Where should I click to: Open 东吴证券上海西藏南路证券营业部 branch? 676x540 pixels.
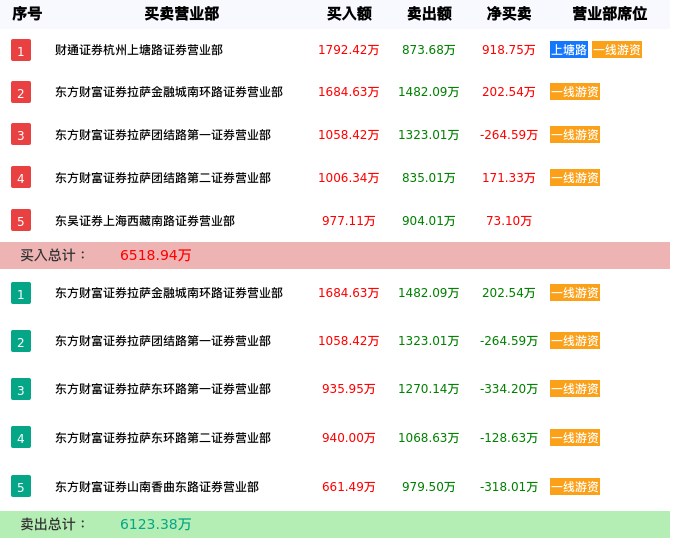point(145,221)
